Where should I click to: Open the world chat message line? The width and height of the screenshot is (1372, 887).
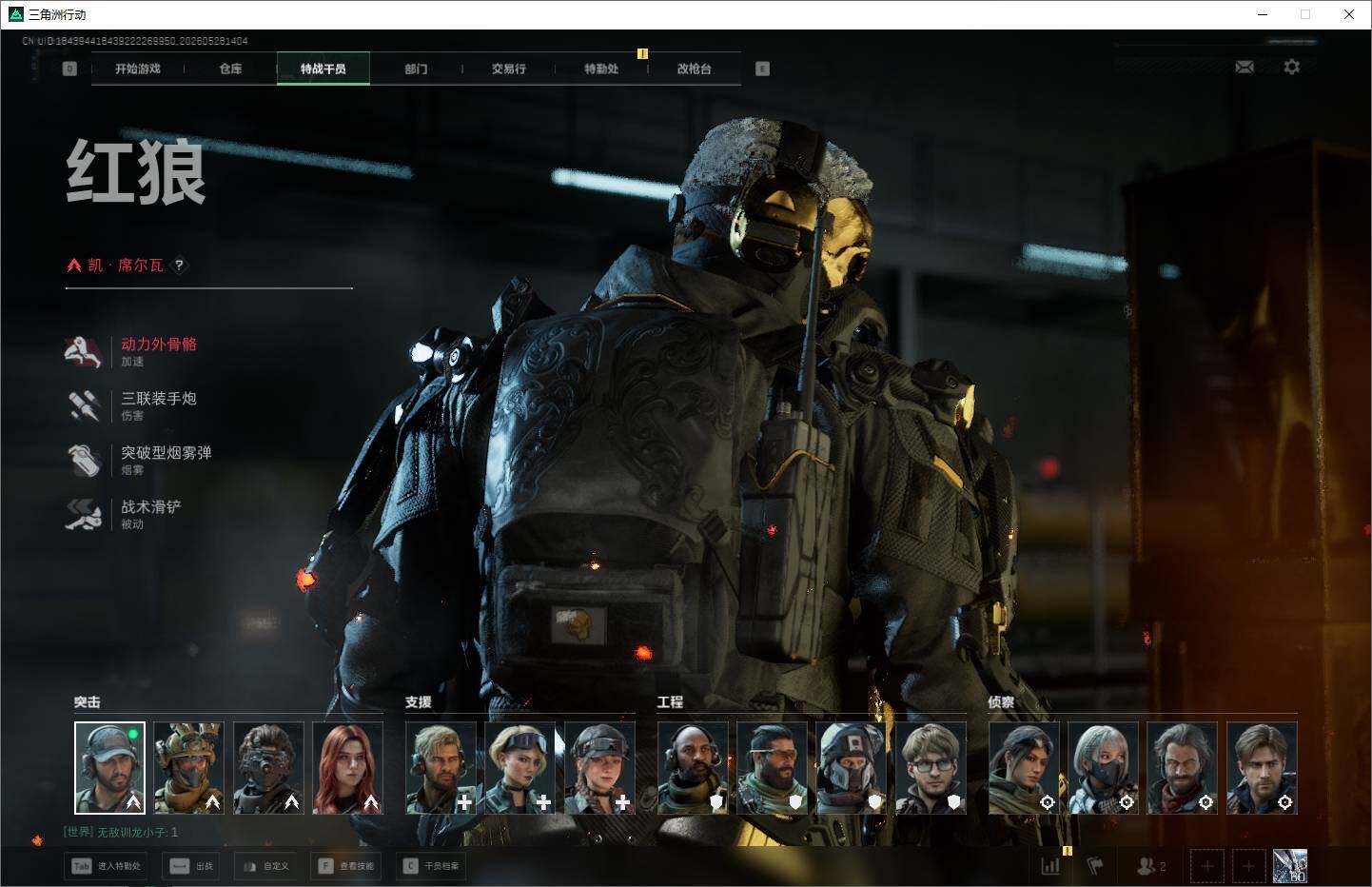point(121,833)
